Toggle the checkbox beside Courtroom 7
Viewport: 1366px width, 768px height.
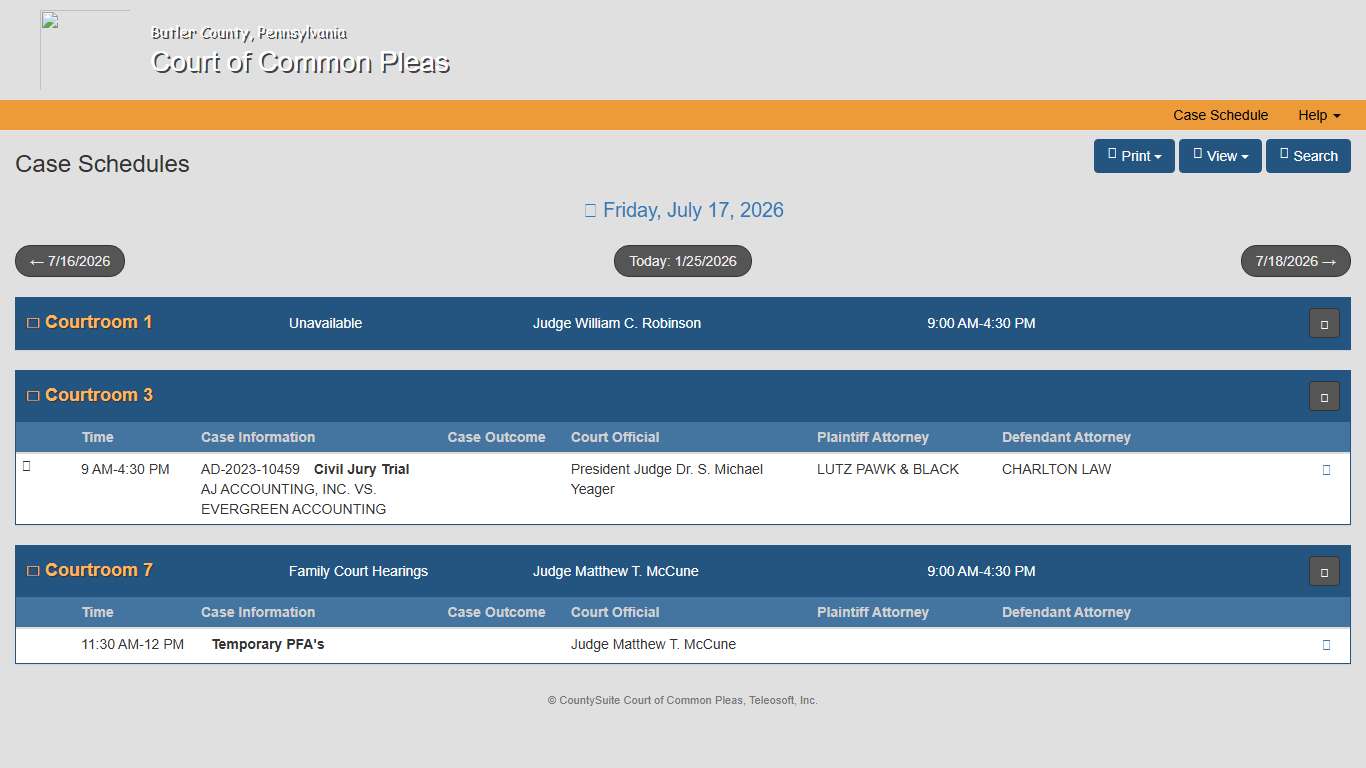click(33, 570)
